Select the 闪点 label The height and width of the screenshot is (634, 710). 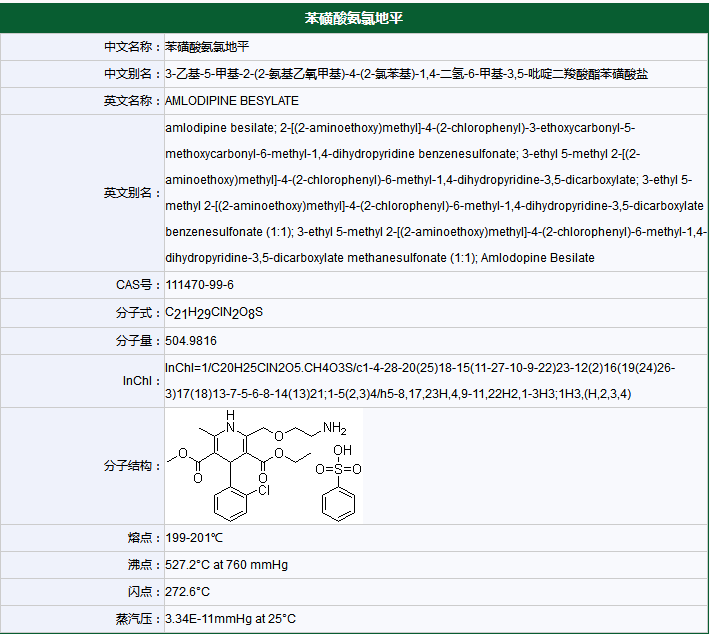tap(144, 592)
